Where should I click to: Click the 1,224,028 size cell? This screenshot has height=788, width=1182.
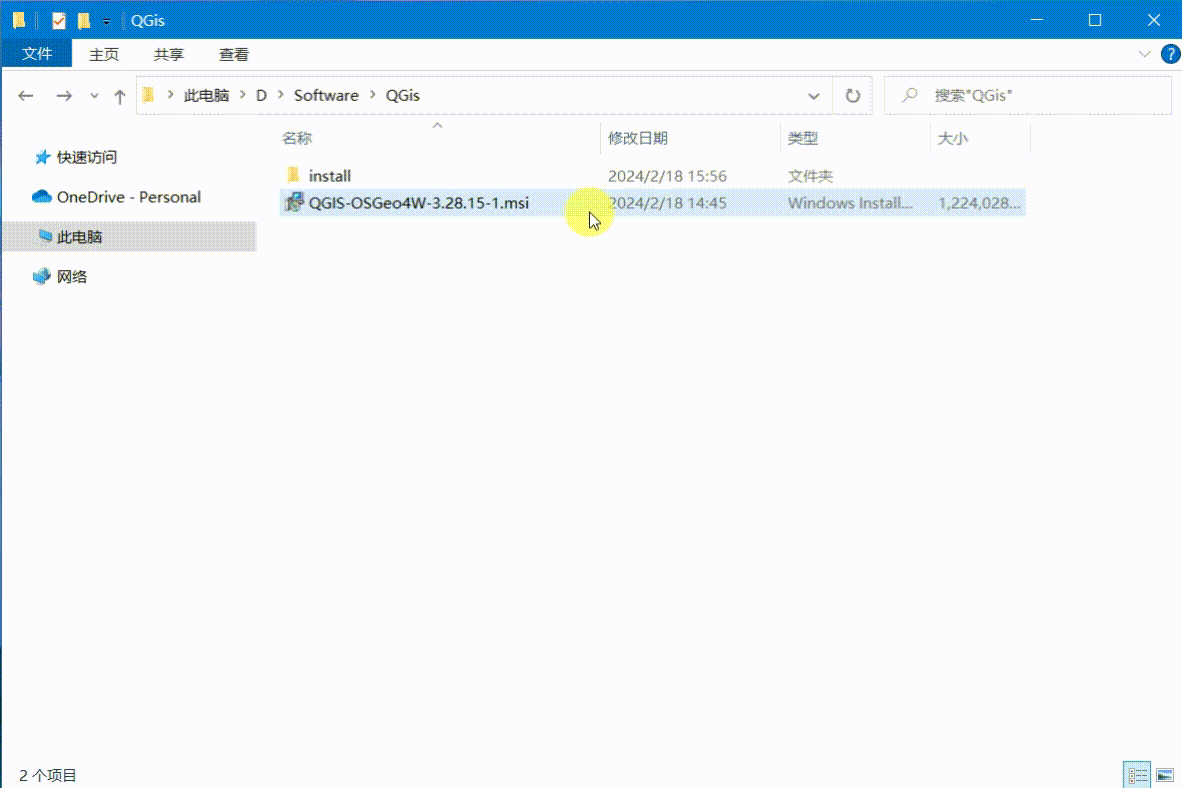(x=979, y=203)
